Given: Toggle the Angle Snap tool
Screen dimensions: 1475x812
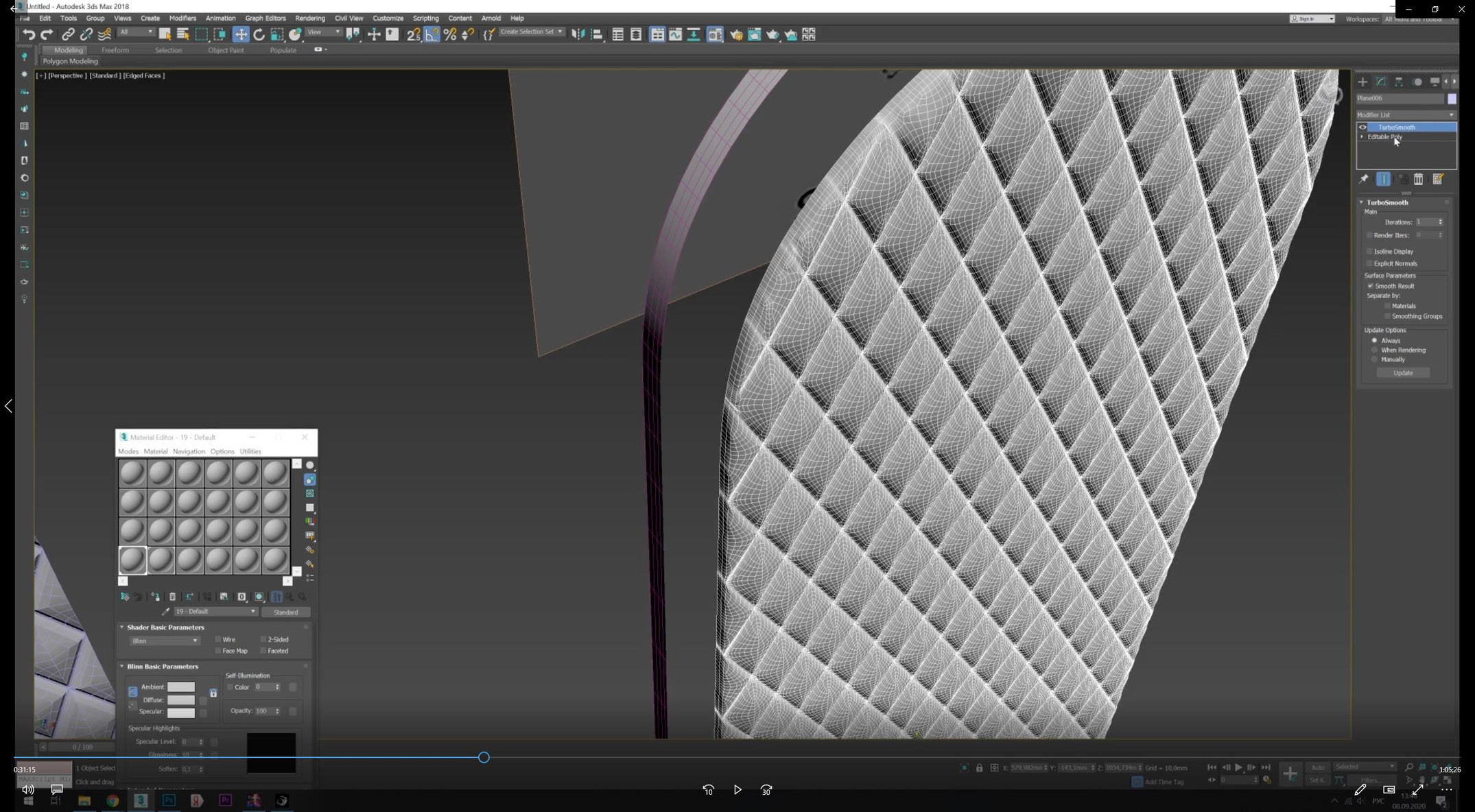Looking at the screenshot, I should pos(432,34).
